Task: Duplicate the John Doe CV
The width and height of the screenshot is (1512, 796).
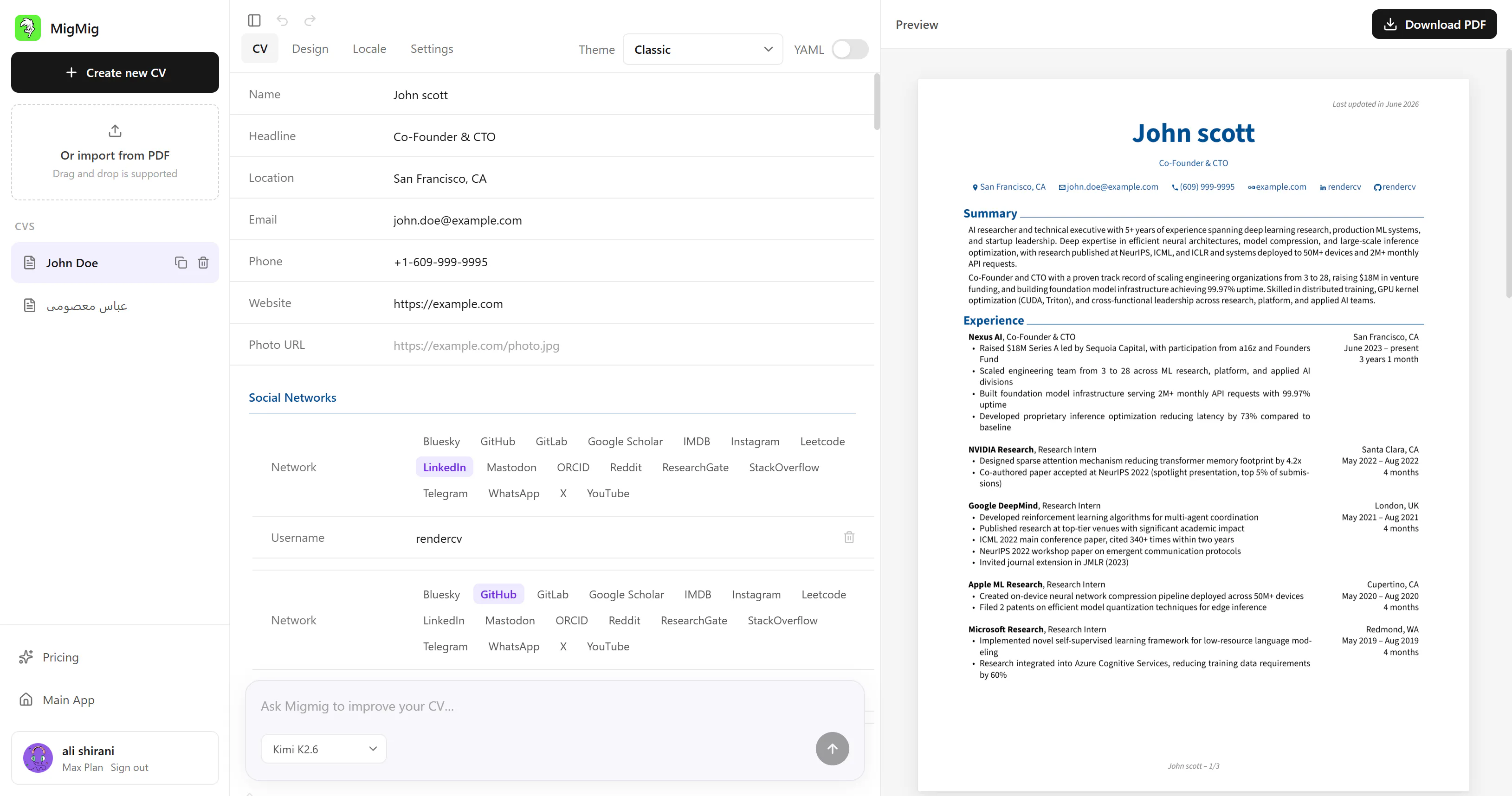Action: [x=181, y=263]
